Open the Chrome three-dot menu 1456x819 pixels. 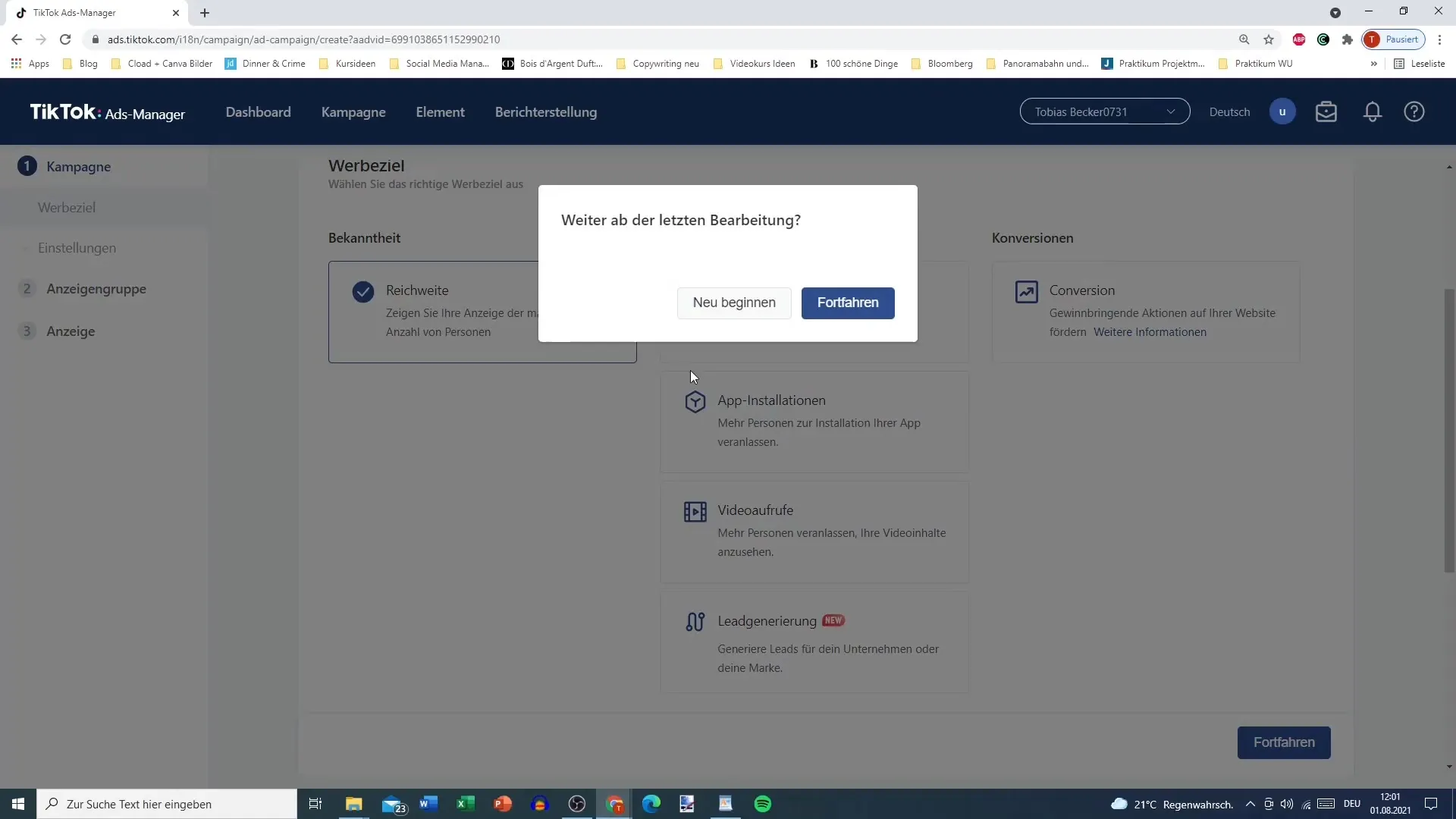pos(1439,39)
